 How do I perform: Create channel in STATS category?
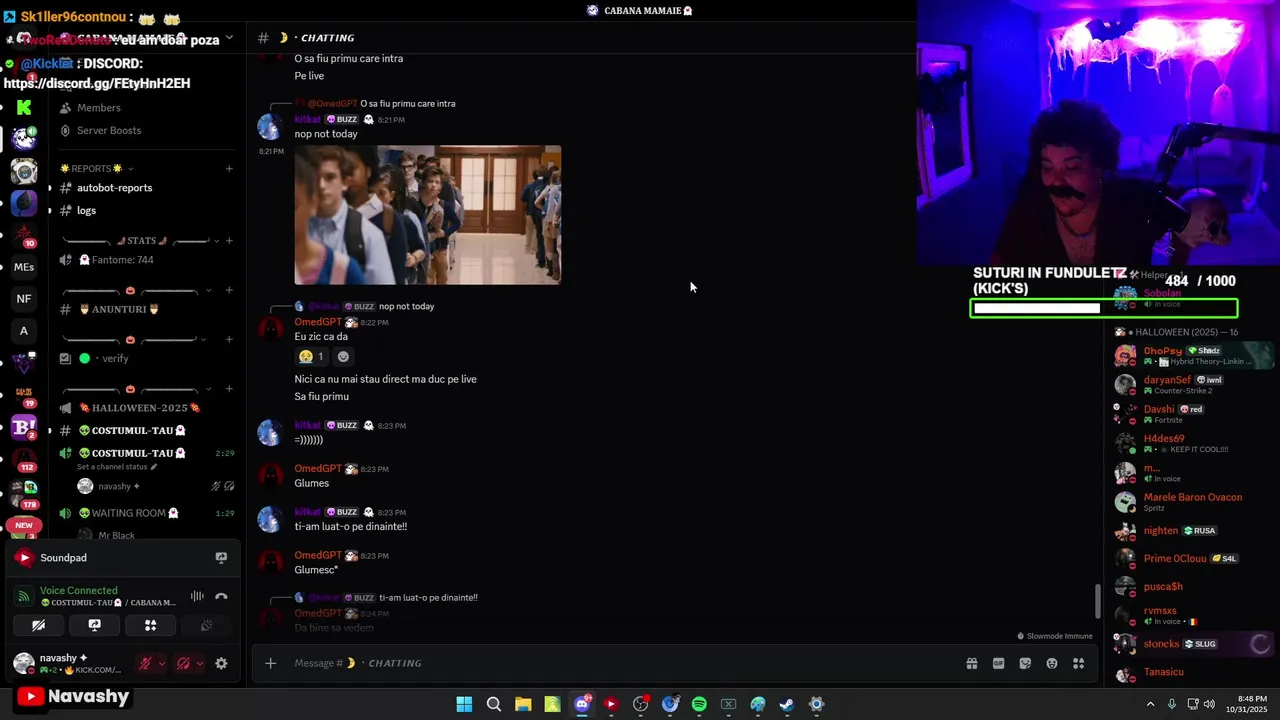click(229, 241)
